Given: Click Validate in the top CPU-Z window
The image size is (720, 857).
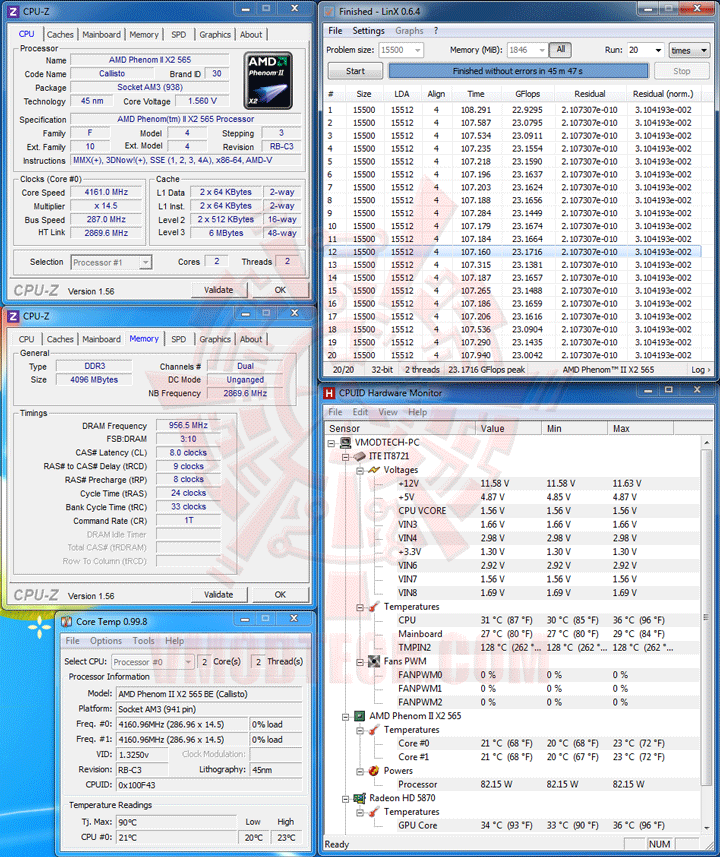Looking at the screenshot, I should click(219, 290).
